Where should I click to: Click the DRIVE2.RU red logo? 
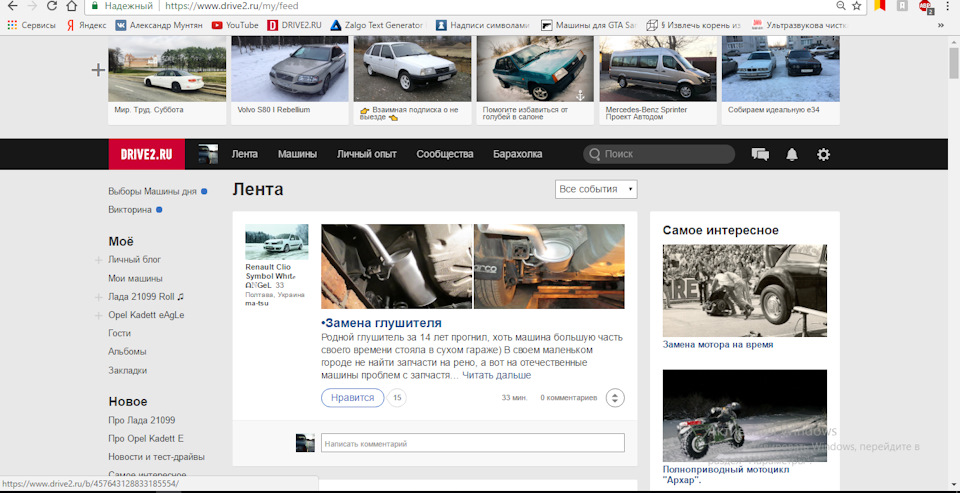click(x=146, y=154)
